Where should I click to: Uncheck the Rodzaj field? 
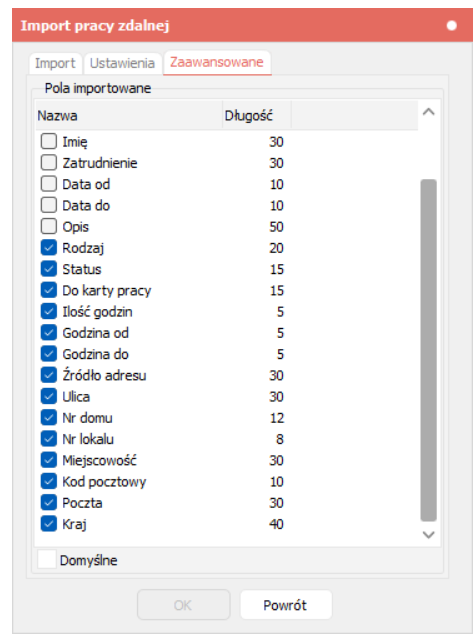[x=49, y=248]
